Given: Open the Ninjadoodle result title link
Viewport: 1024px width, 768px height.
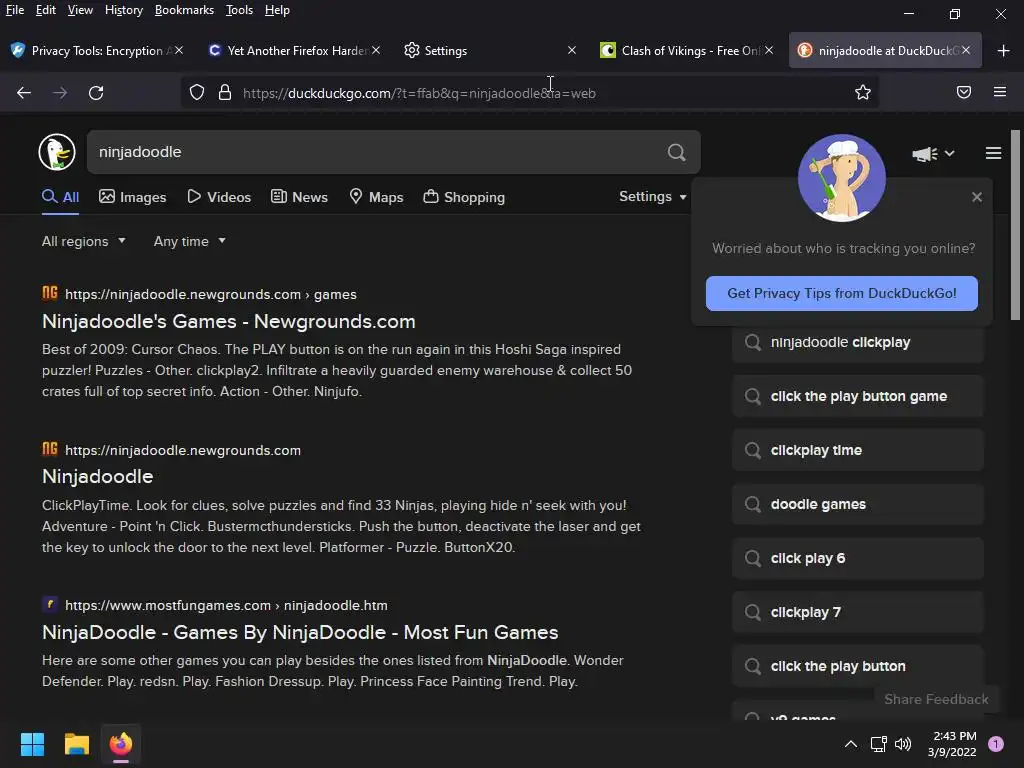Looking at the screenshot, I should [x=97, y=477].
